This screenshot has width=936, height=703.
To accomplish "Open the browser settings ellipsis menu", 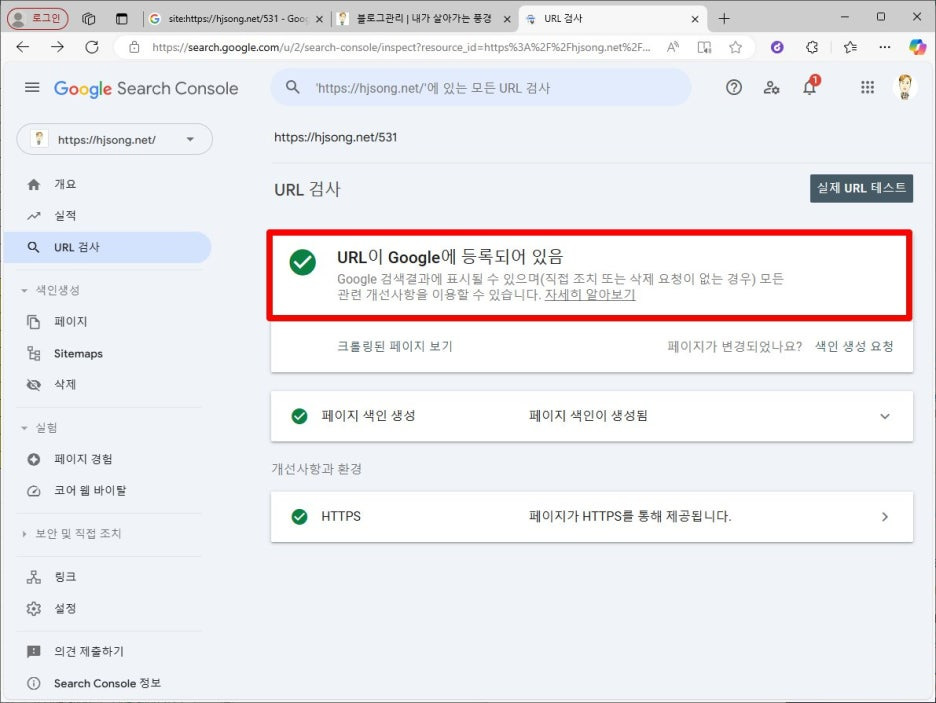I will point(885,47).
